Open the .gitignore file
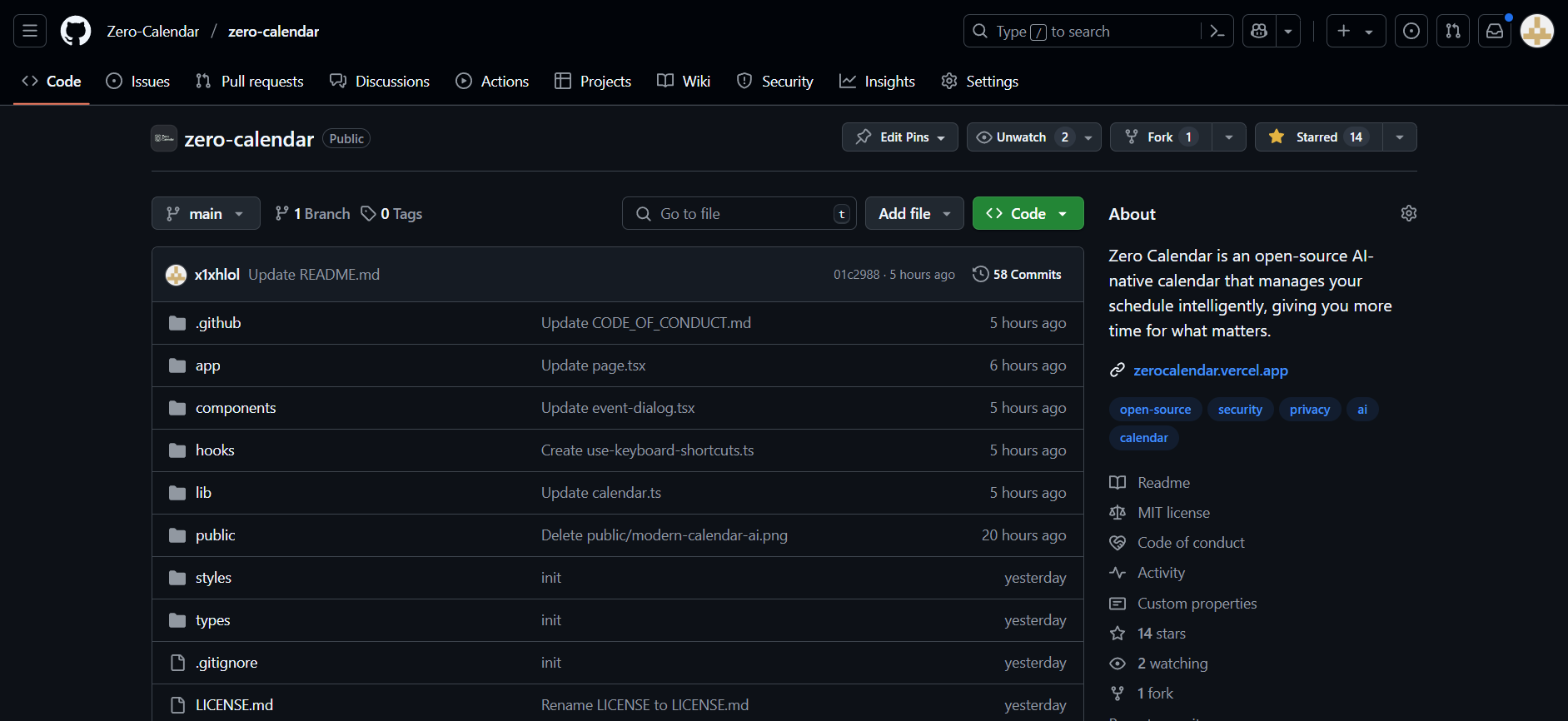The width and height of the screenshot is (1568, 721). click(x=226, y=662)
